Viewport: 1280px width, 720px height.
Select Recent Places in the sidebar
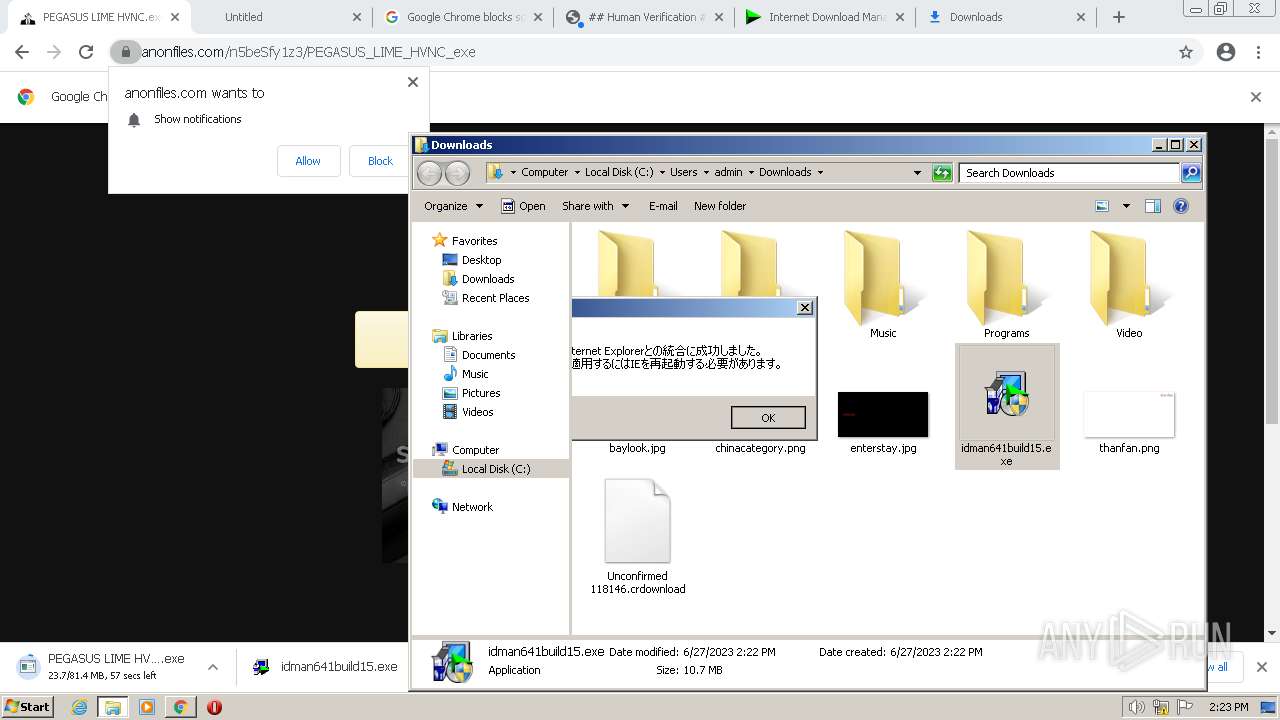coord(495,298)
